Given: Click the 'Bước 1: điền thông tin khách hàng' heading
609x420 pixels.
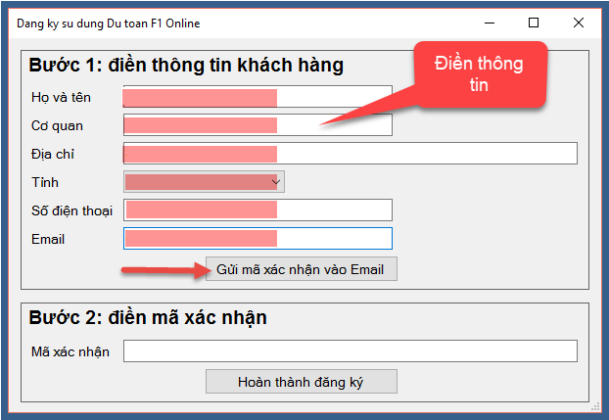Looking at the screenshot, I should tap(186, 66).
